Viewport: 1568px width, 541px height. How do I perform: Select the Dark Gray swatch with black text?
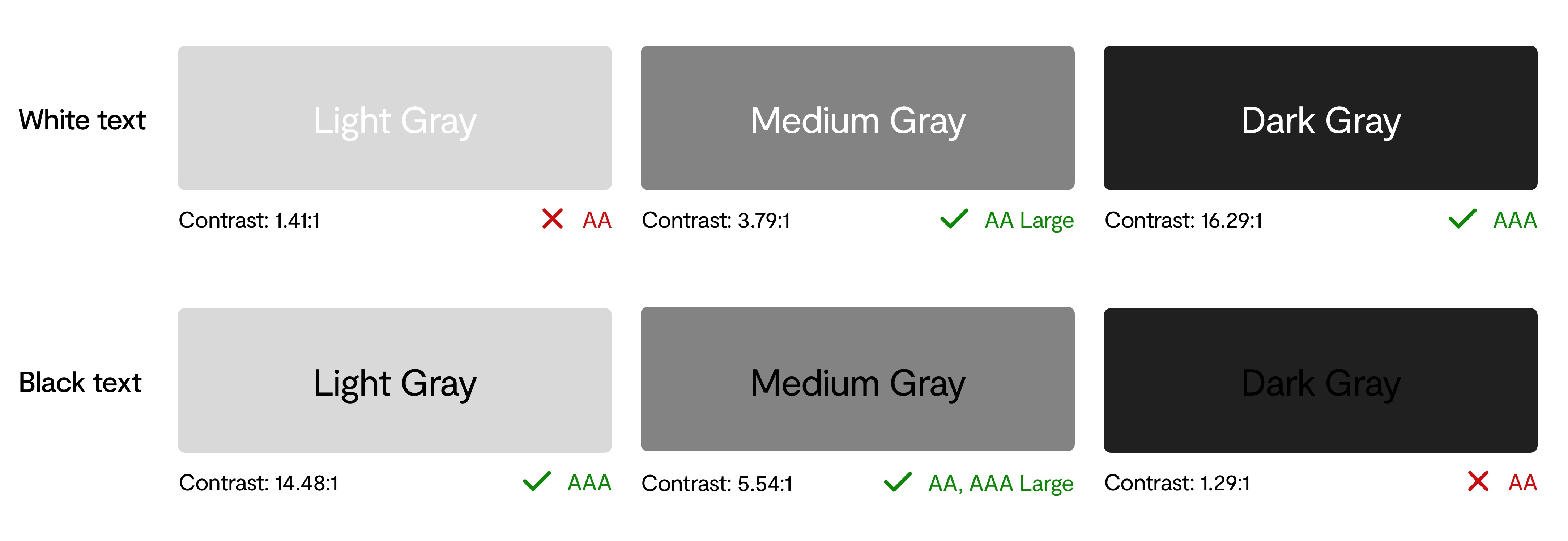pos(1320,380)
